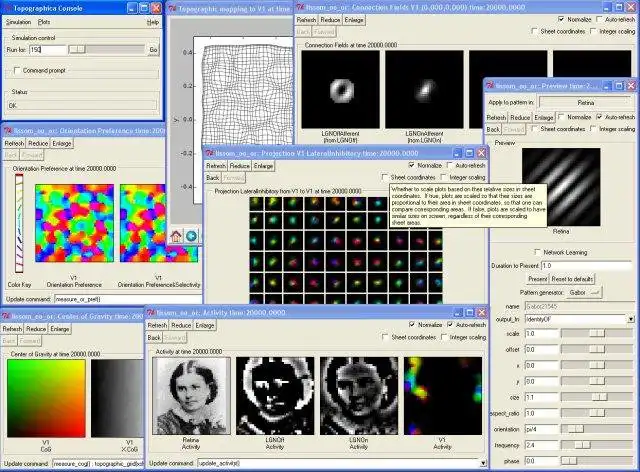The width and height of the screenshot is (640, 472).
Task: Click the V1 Orientation Preference map
Action: coord(74,222)
